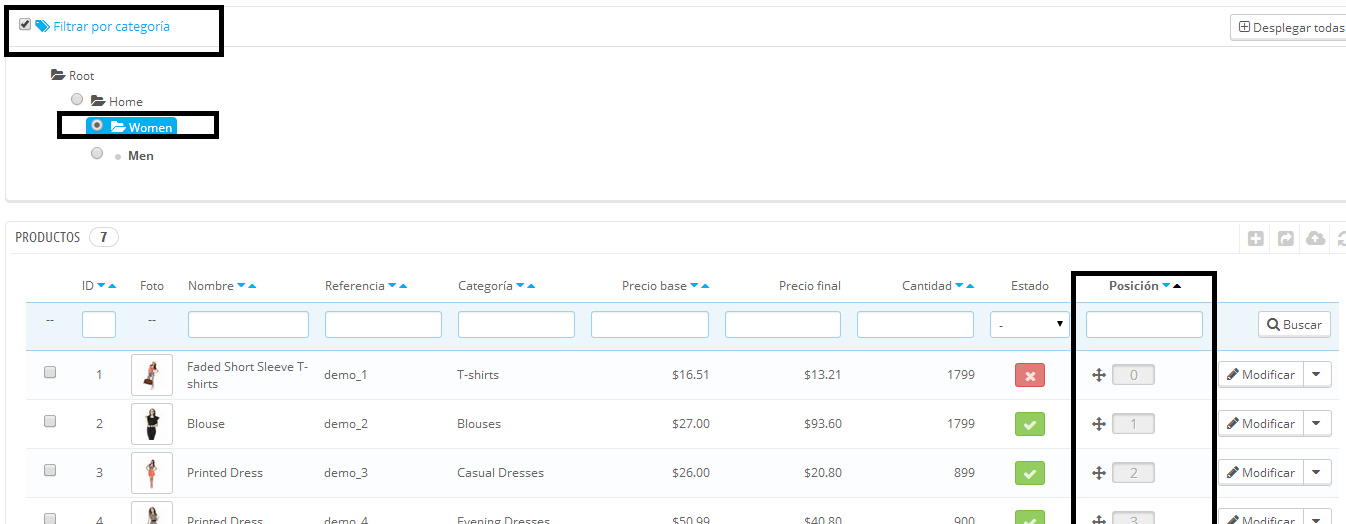Sort Posición column descending arrow
1346x524 pixels.
1166,287
